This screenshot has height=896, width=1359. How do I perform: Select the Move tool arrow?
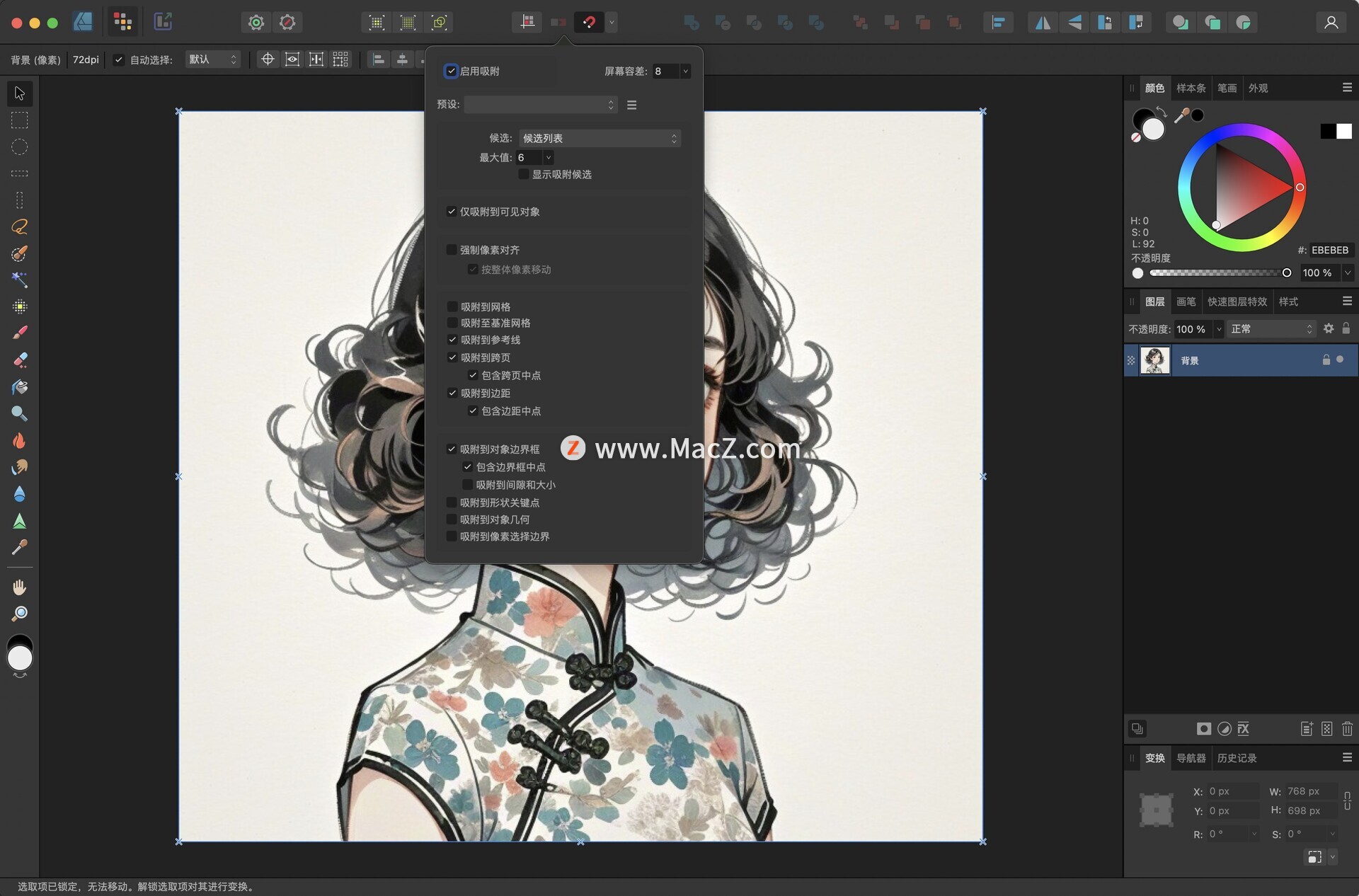(20, 93)
